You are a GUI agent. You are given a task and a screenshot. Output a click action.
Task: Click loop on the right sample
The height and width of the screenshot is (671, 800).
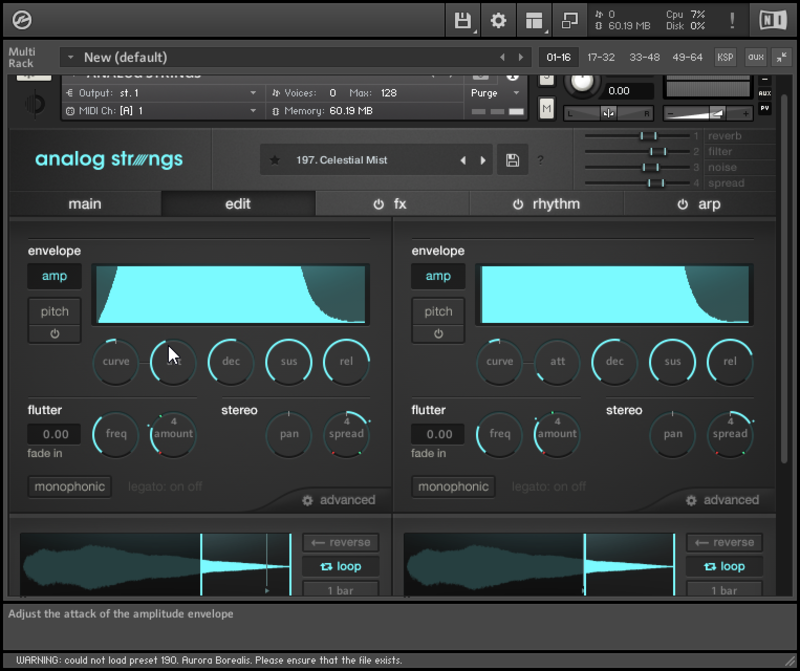point(724,566)
